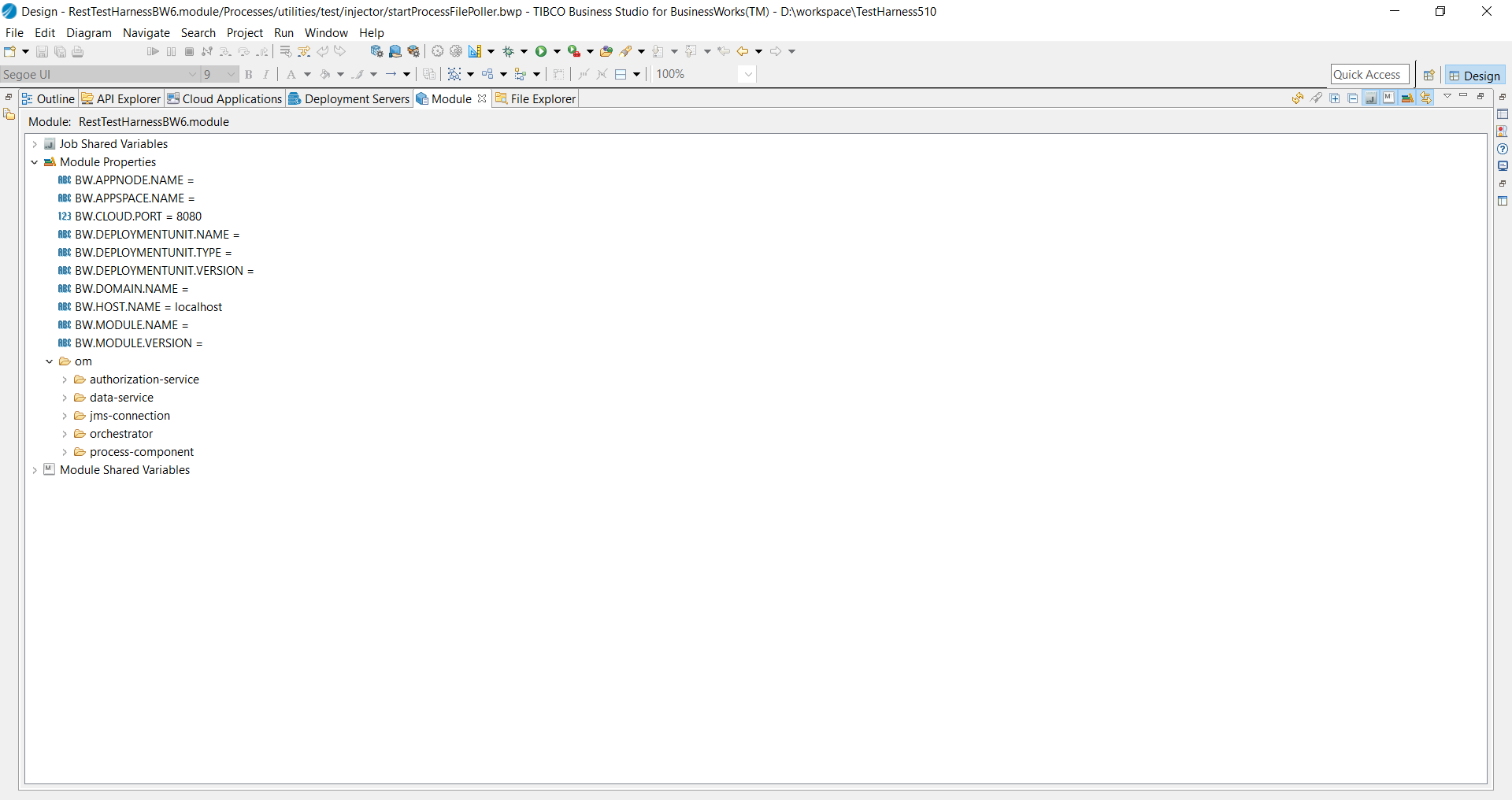Switch to the API Explorer tab

click(121, 99)
